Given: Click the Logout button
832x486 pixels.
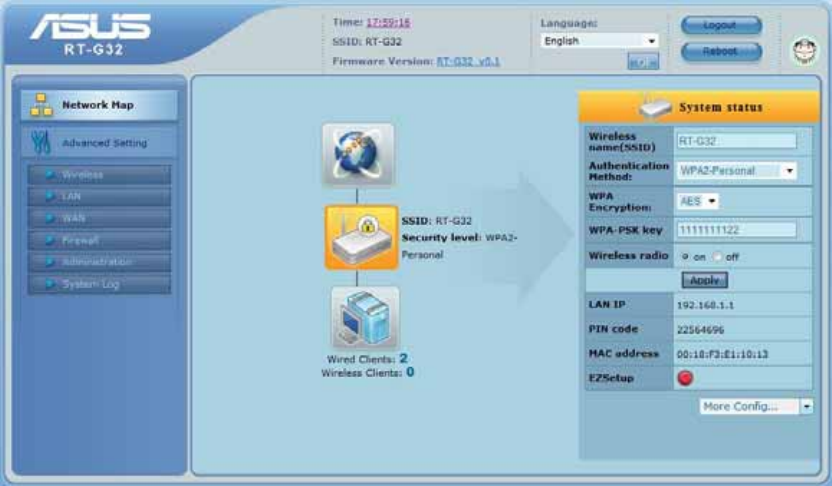Looking at the screenshot, I should pyautogui.click(x=721, y=25).
